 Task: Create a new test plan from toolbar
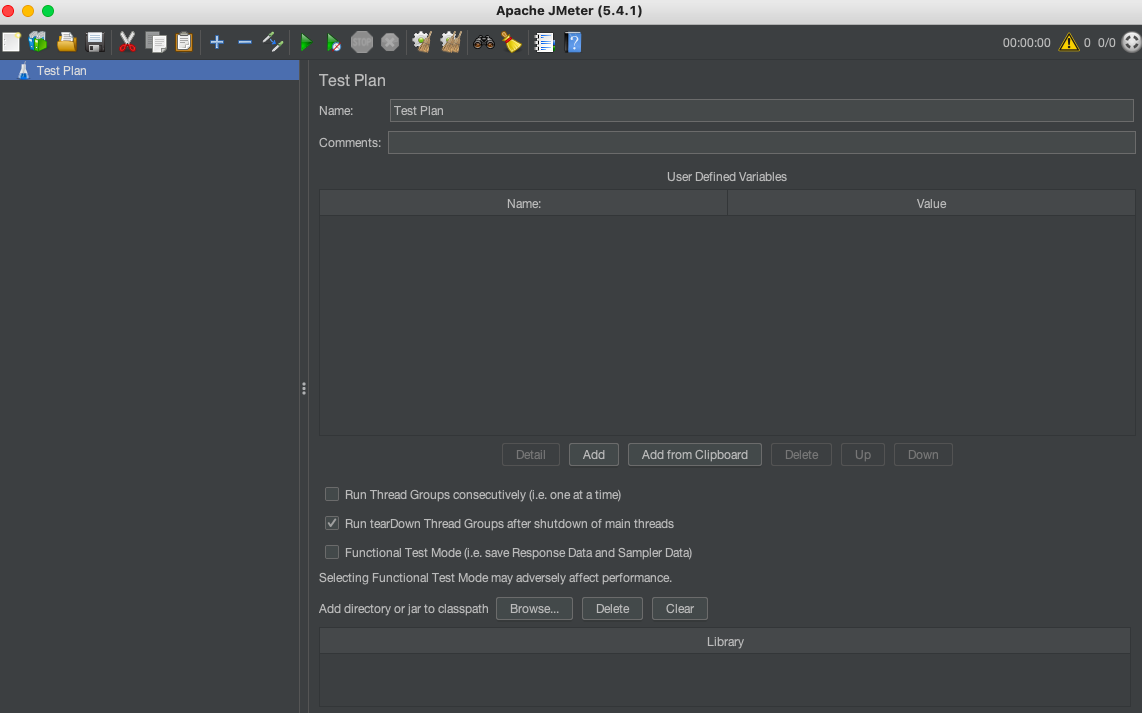(12, 42)
